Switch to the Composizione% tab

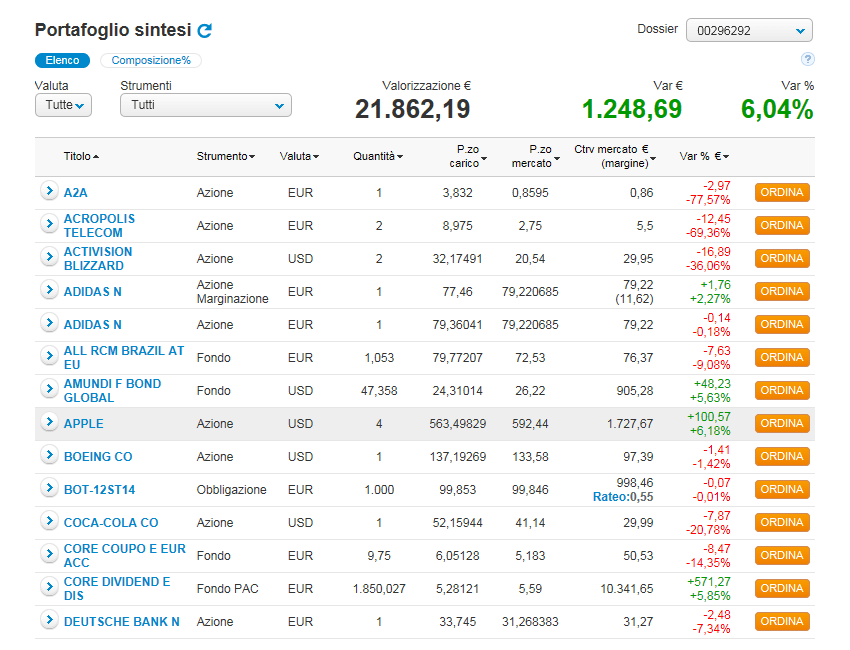(x=151, y=60)
